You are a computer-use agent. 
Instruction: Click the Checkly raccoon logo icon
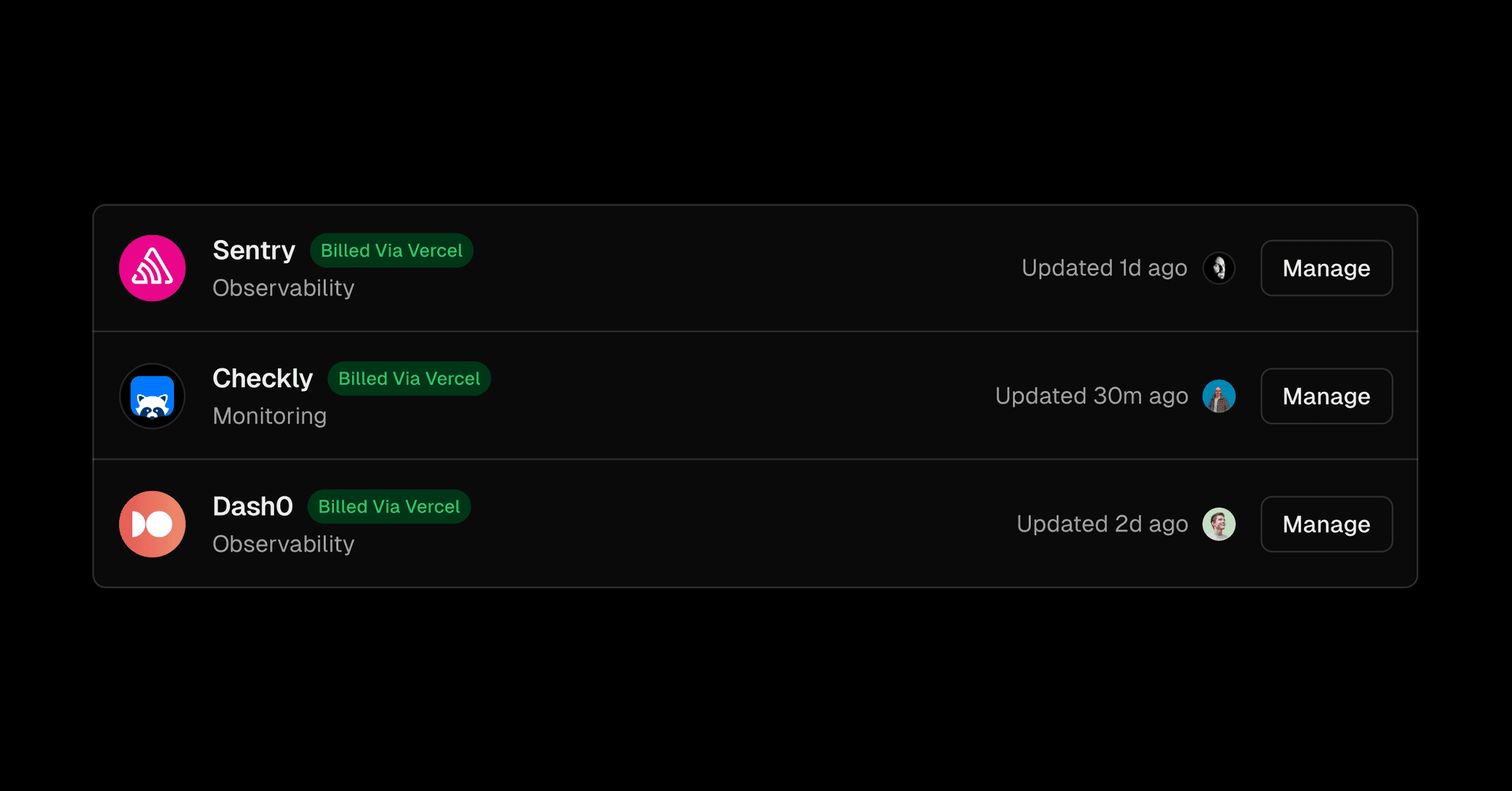152,396
